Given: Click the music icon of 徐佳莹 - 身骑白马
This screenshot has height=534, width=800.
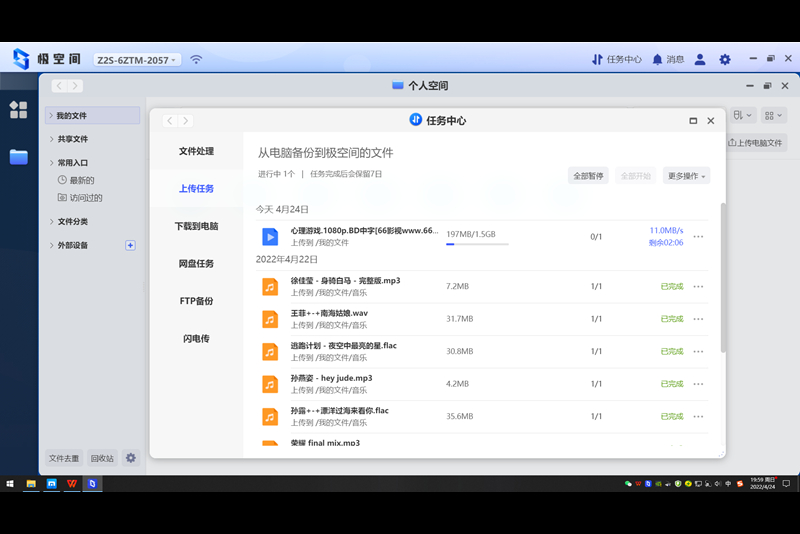Looking at the screenshot, I should coord(270,287).
